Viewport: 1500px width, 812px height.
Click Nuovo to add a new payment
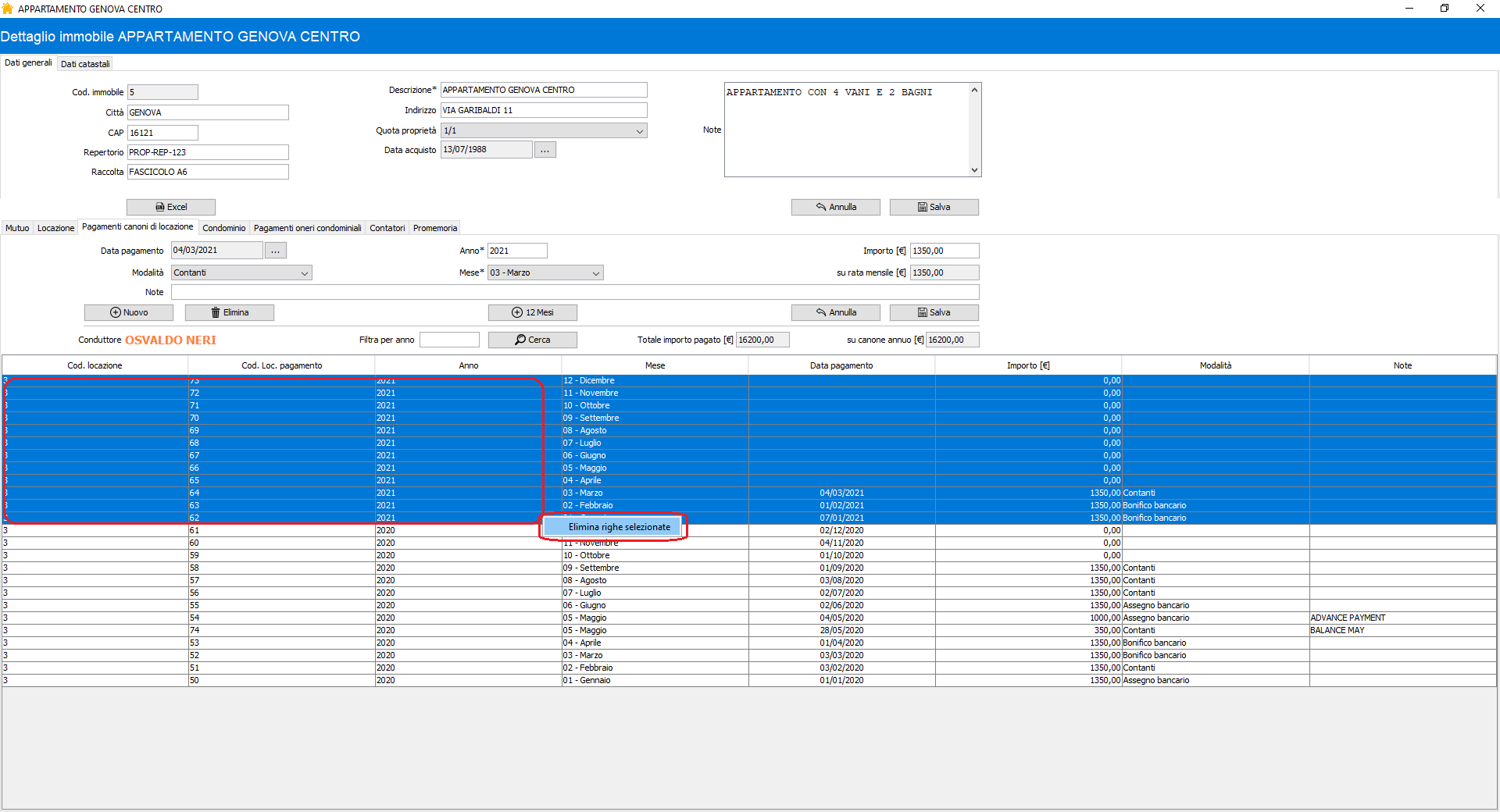129,312
